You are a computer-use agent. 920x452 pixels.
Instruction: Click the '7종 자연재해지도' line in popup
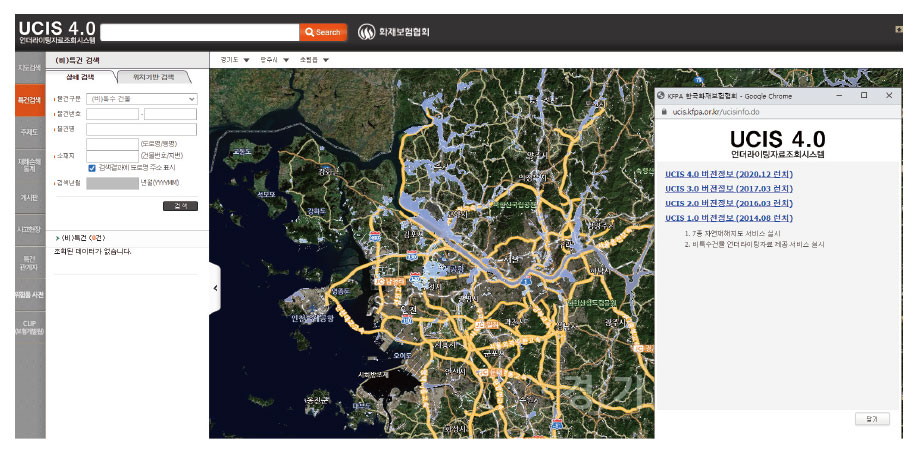732,233
